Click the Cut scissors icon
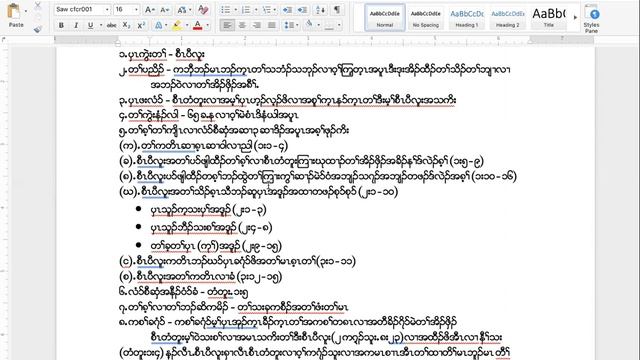640x360 pixels. click(38, 5)
